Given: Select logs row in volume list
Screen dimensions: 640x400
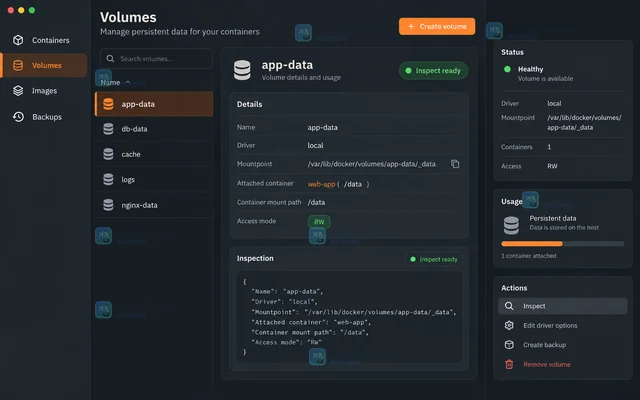Looking at the screenshot, I should pos(154,180).
